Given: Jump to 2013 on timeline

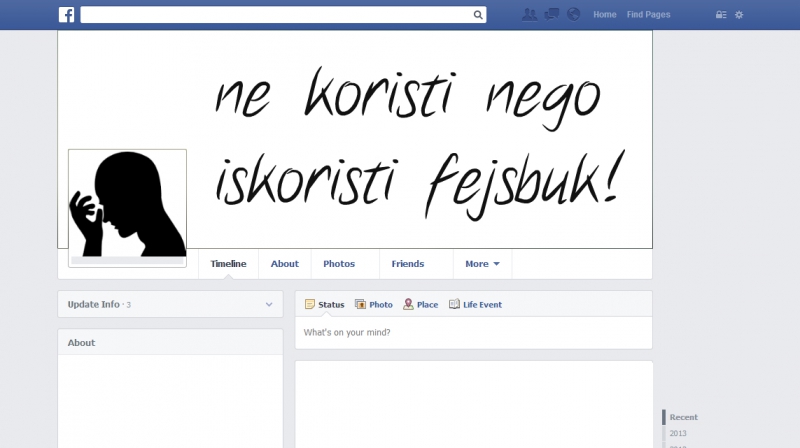Looking at the screenshot, I should pos(678,434).
